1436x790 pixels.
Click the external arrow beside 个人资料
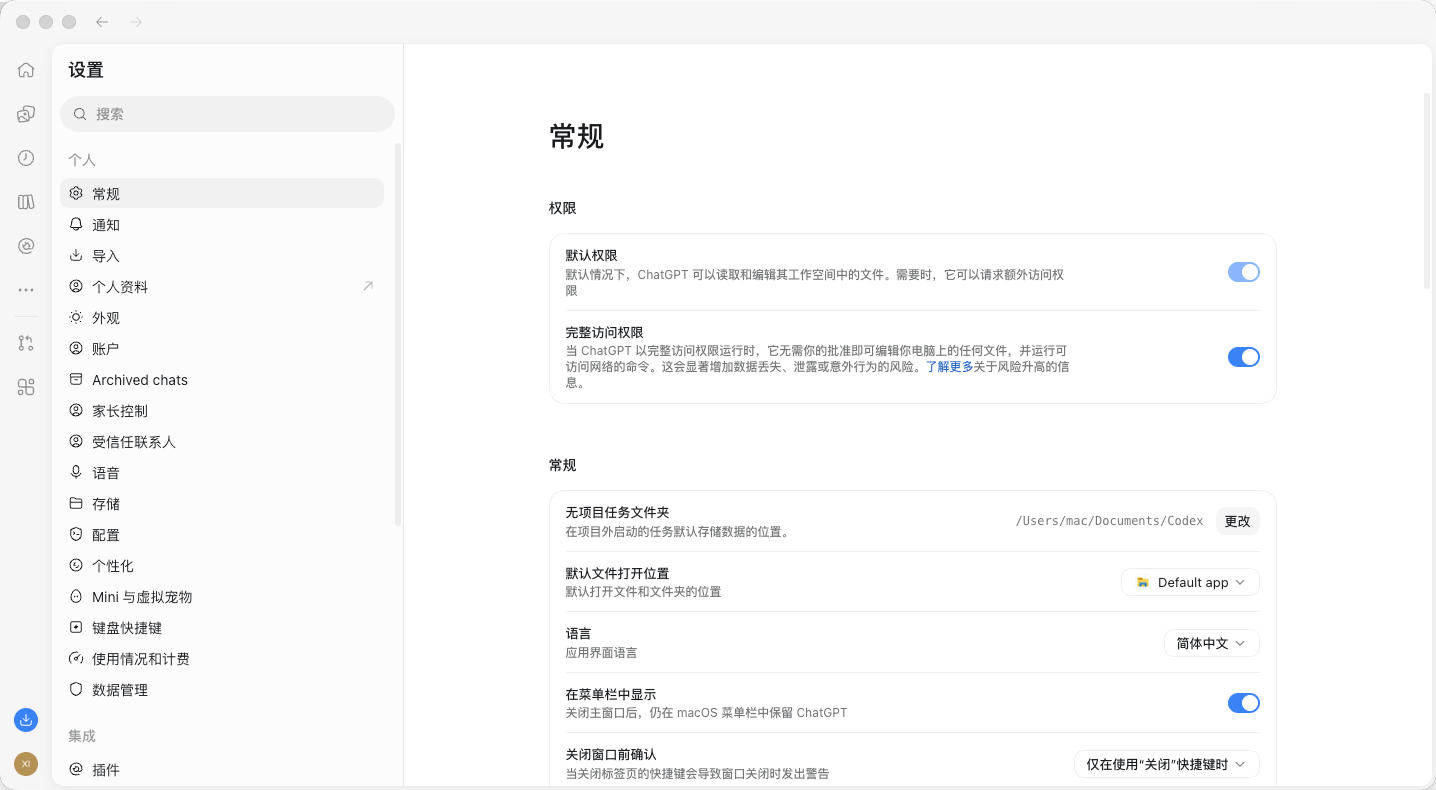click(x=368, y=286)
